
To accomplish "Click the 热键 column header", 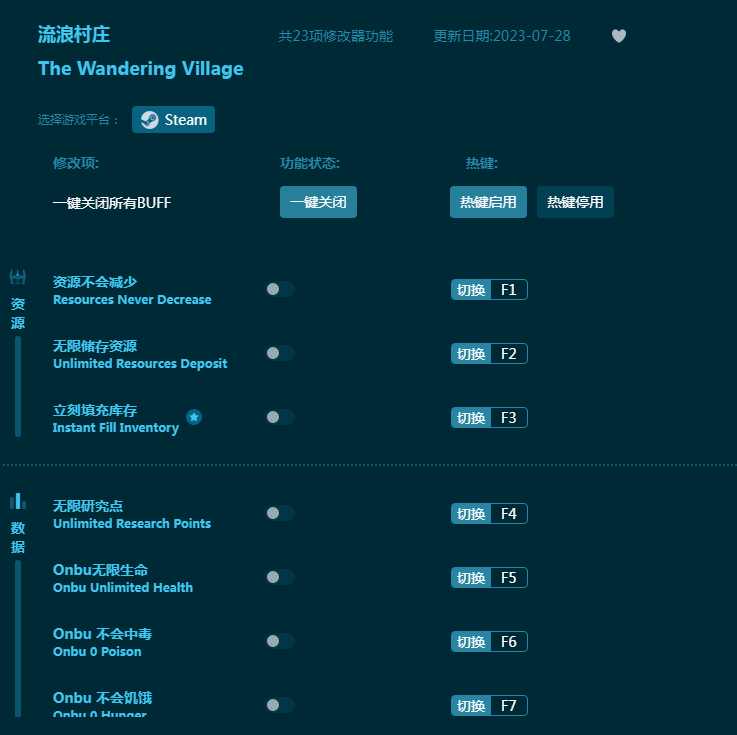I will pyautogui.click(x=481, y=163).
